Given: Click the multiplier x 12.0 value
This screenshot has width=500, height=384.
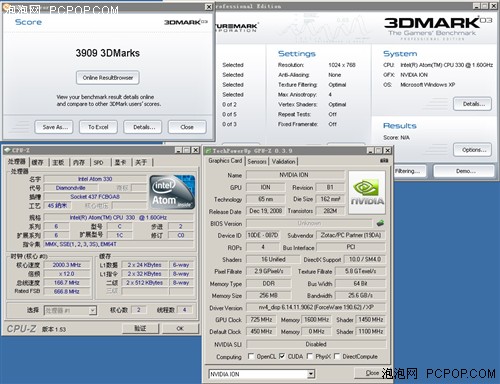Looking at the screenshot, I should pyautogui.click(x=67, y=274).
